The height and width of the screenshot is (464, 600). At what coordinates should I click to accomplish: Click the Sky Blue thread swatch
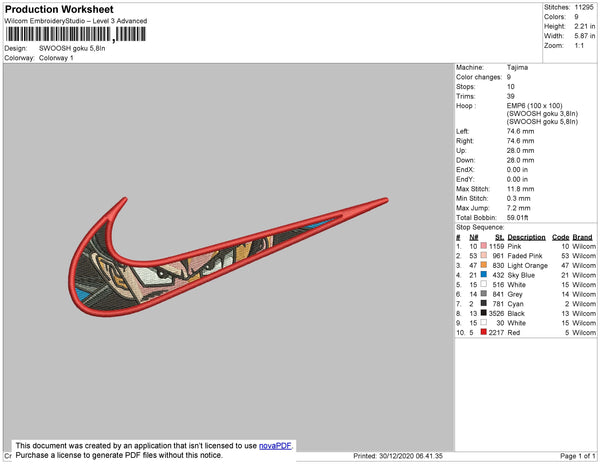coord(484,275)
